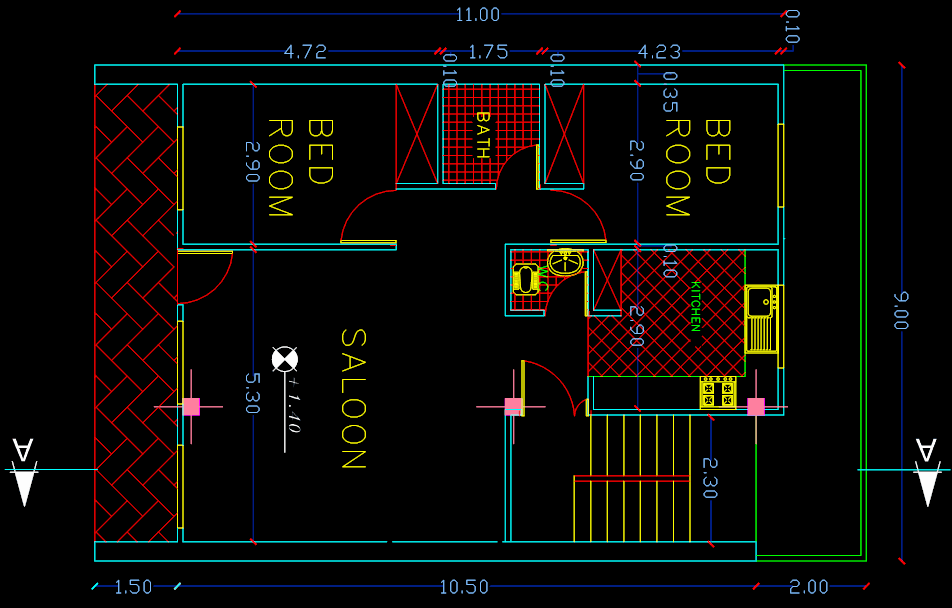This screenshot has height=608, width=952.
Task: Select the 9.00 height dimension text
Action: pyautogui.click(x=901, y=310)
